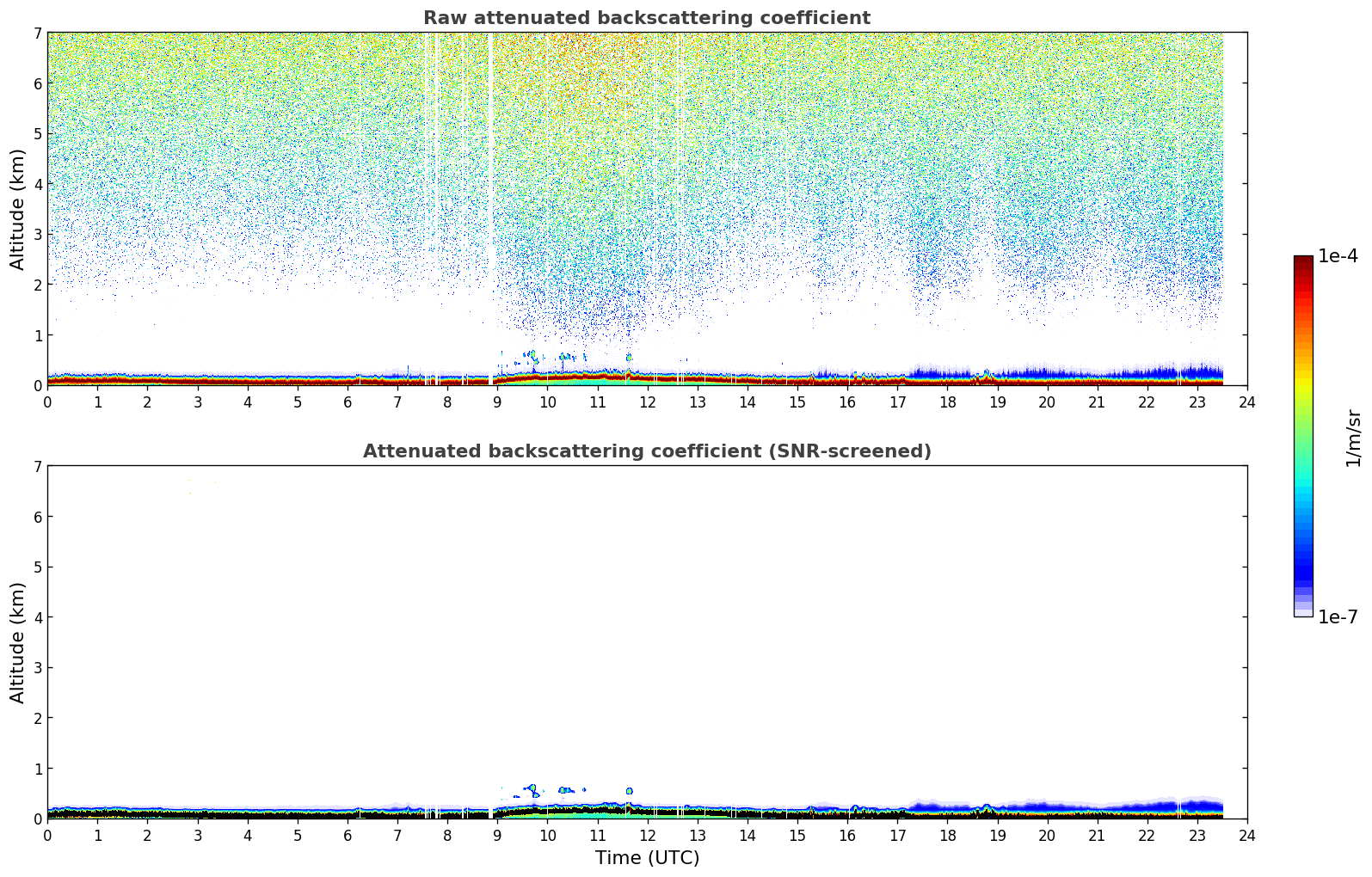Select the "Altitude (km)" label of the upper plot

18,209
